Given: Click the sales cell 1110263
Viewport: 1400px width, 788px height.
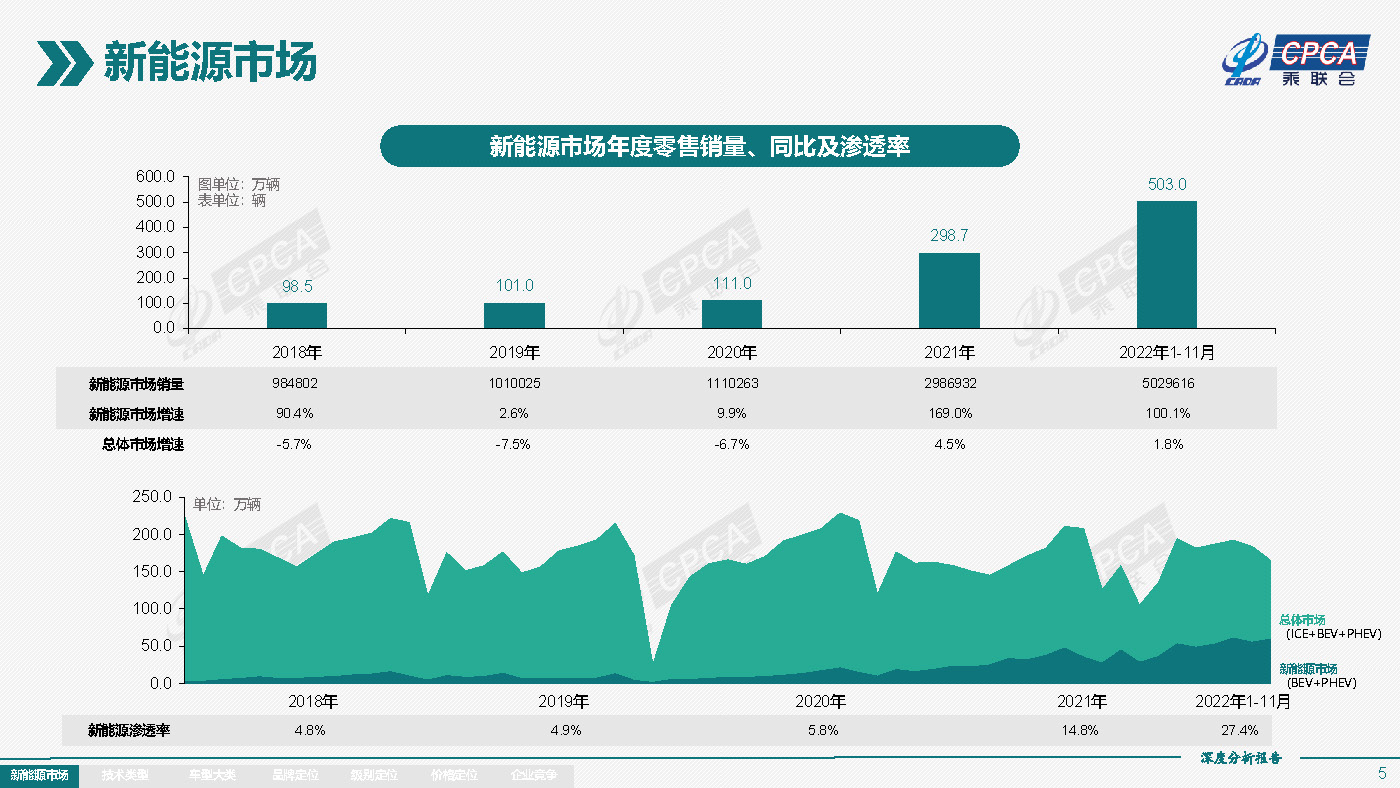Looking at the screenshot, I should (731, 384).
